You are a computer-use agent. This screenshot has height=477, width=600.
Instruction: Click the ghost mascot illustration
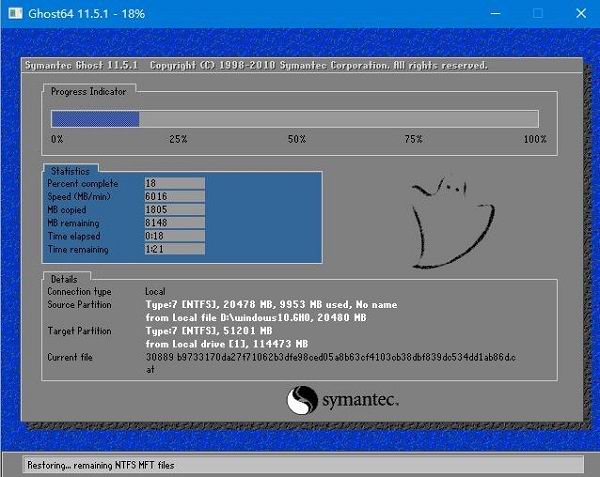(442, 221)
